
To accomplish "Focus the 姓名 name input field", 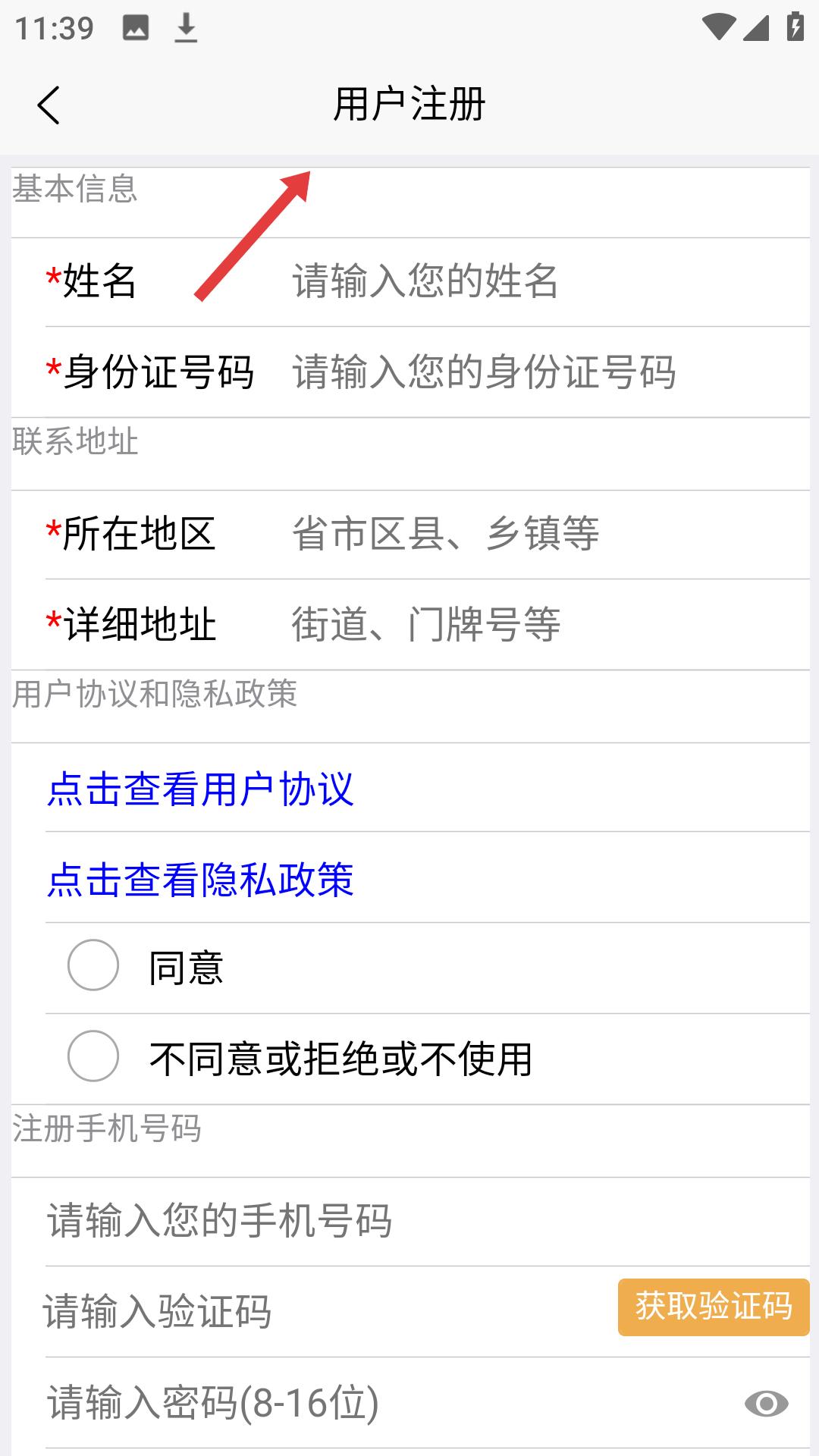I will click(x=531, y=281).
